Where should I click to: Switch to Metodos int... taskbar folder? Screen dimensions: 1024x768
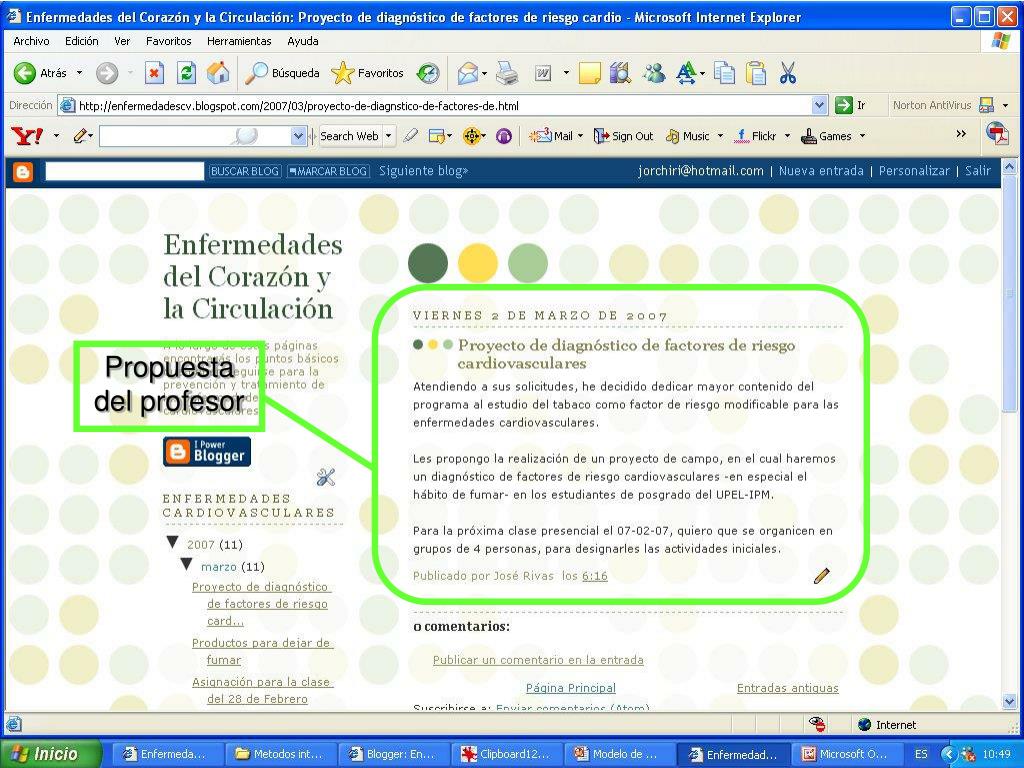(x=281, y=754)
